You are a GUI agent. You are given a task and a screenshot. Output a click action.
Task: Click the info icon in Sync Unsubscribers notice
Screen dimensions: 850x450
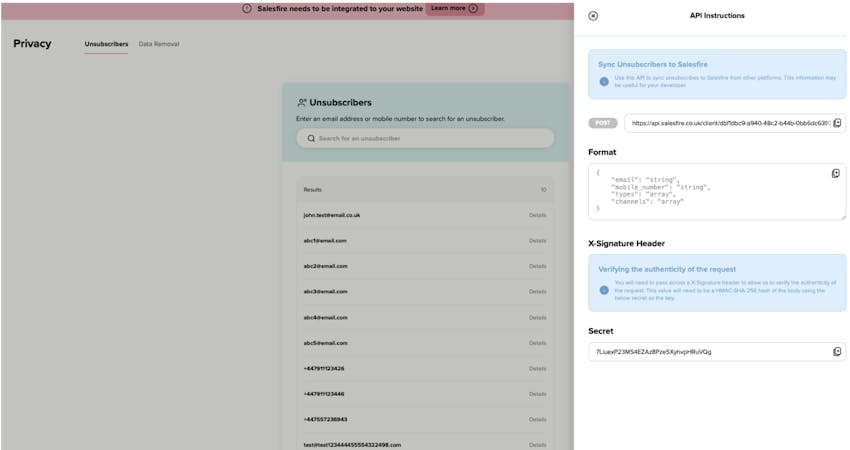pos(604,82)
